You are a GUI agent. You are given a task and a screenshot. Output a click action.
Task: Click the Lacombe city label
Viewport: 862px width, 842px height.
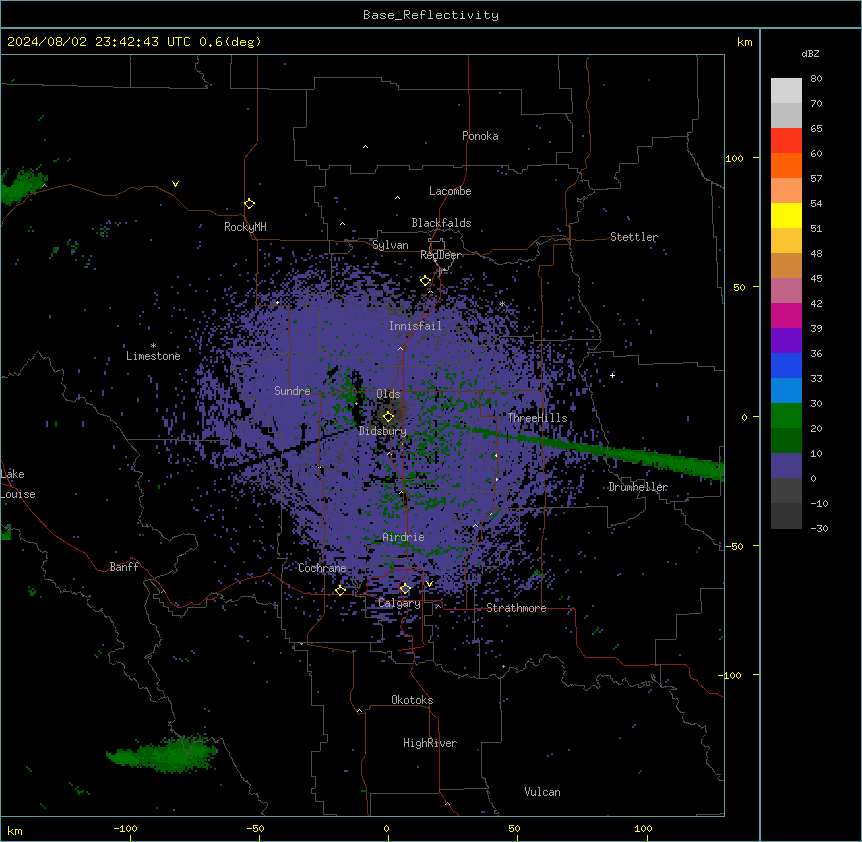[x=450, y=191]
